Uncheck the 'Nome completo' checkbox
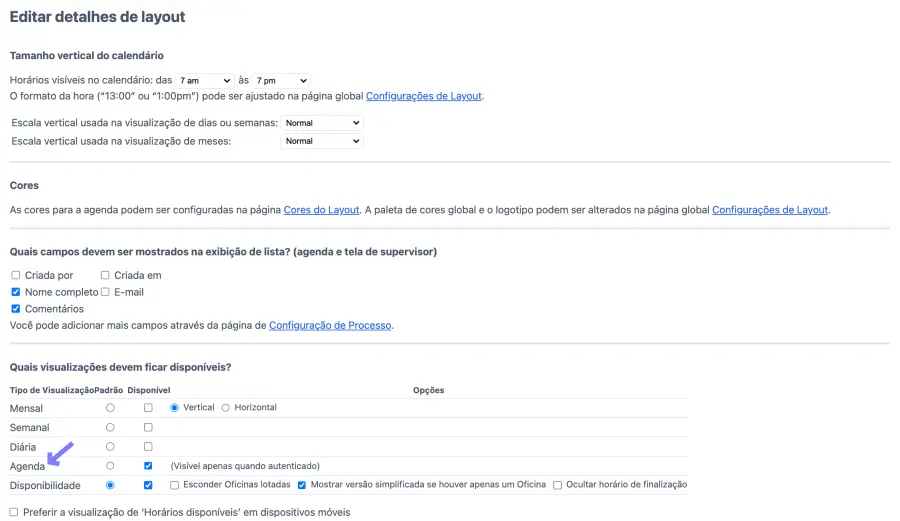900x521 pixels. 16,292
